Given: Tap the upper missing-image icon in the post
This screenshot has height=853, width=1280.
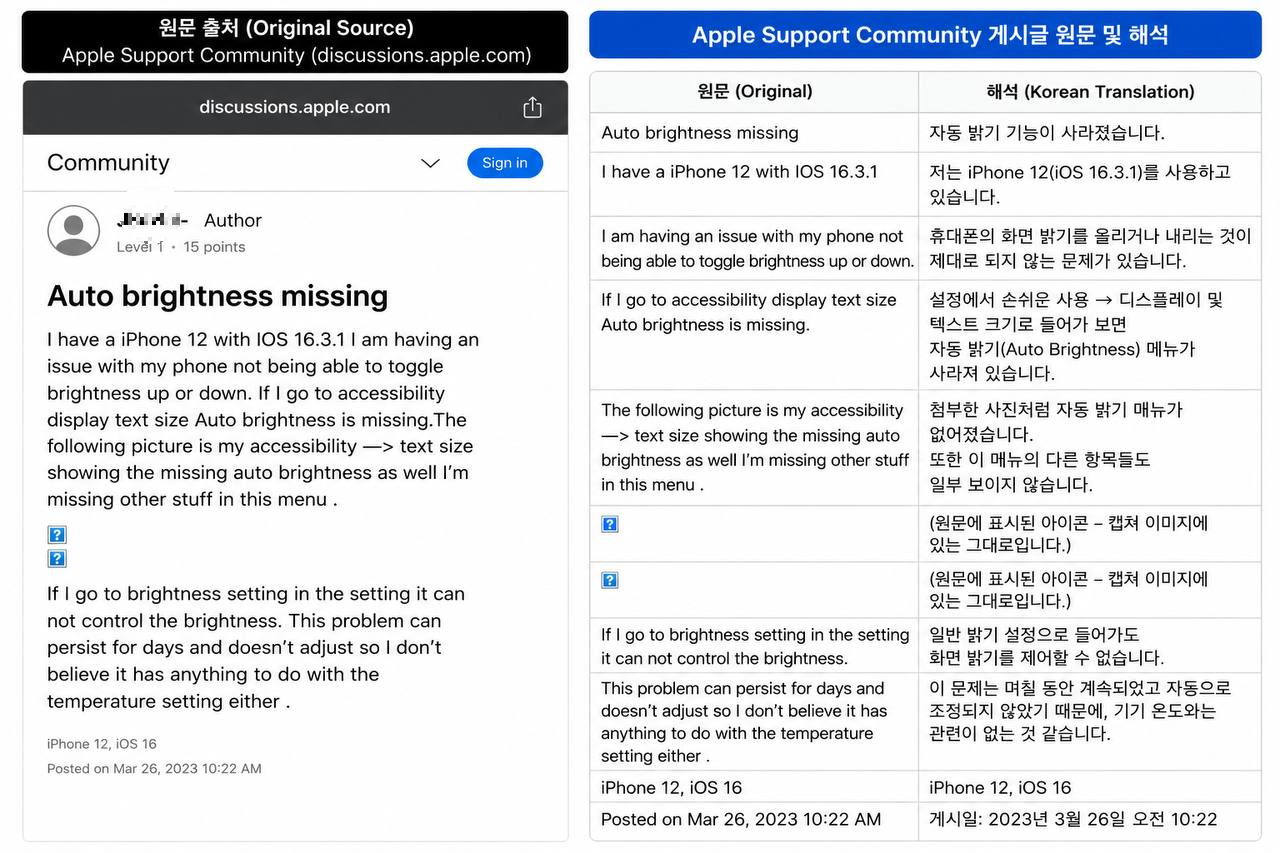Looking at the screenshot, I should click(57, 535).
